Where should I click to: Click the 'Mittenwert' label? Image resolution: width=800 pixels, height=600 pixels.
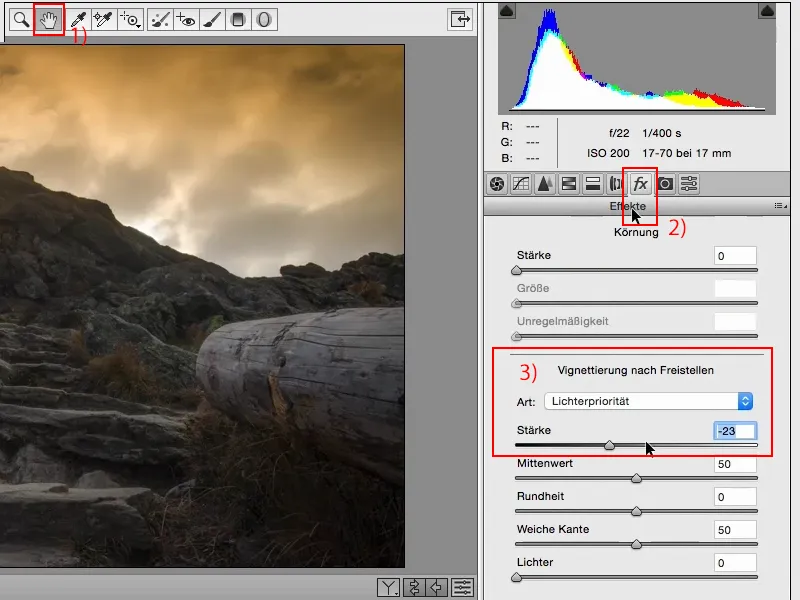point(544,463)
